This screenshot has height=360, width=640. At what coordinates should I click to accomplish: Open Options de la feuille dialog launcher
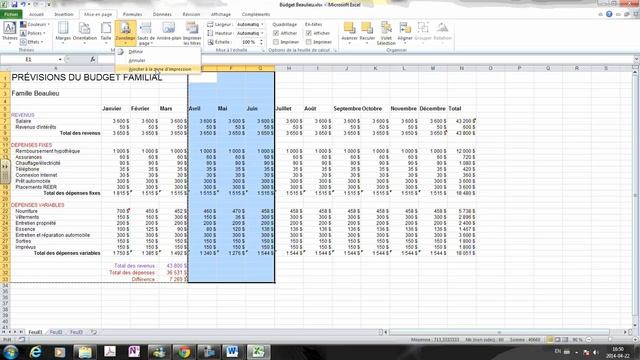335,50
